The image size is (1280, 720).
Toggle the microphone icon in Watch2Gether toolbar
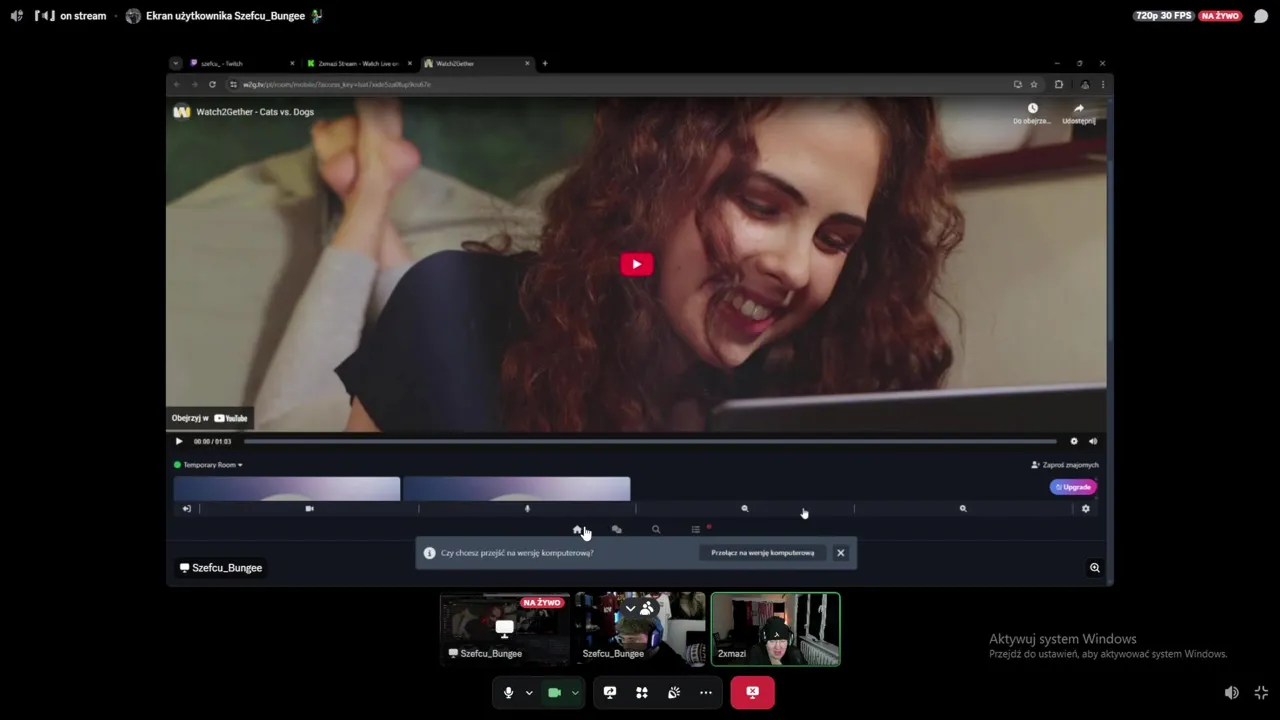pos(527,509)
